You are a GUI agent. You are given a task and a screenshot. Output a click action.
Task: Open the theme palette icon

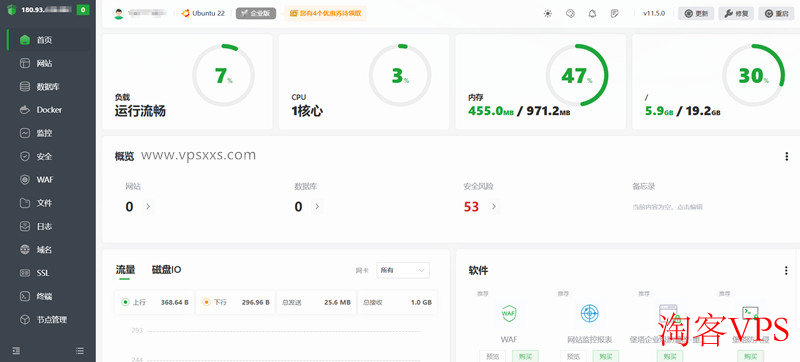pyautogui.click(x=570, y=14)
